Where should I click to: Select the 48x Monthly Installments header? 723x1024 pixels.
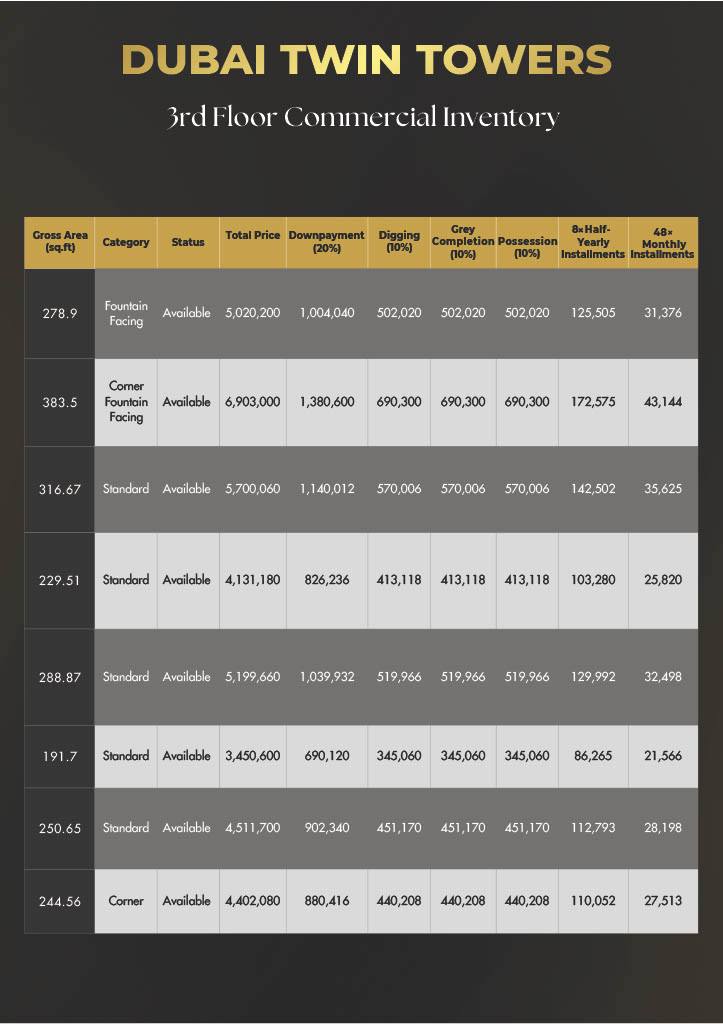coord(662,242)
